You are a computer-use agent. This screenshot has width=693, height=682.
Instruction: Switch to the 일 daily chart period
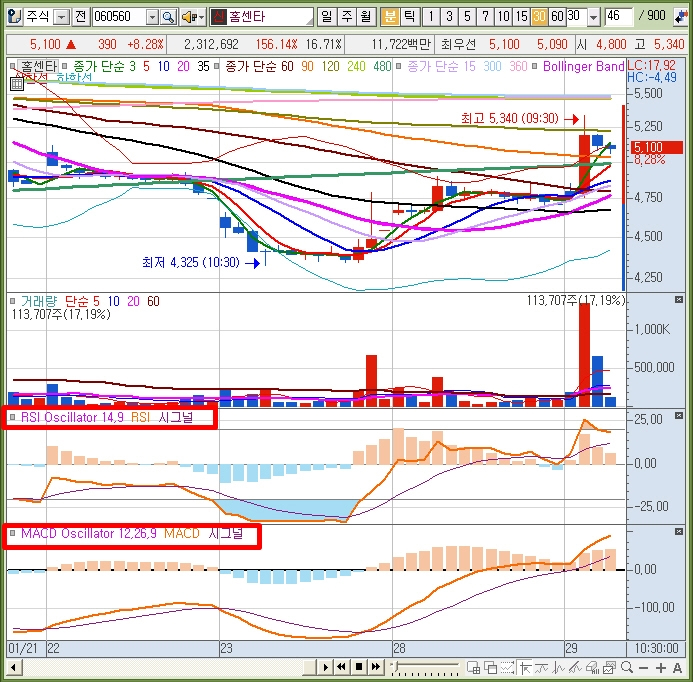[x=327, y=17]
